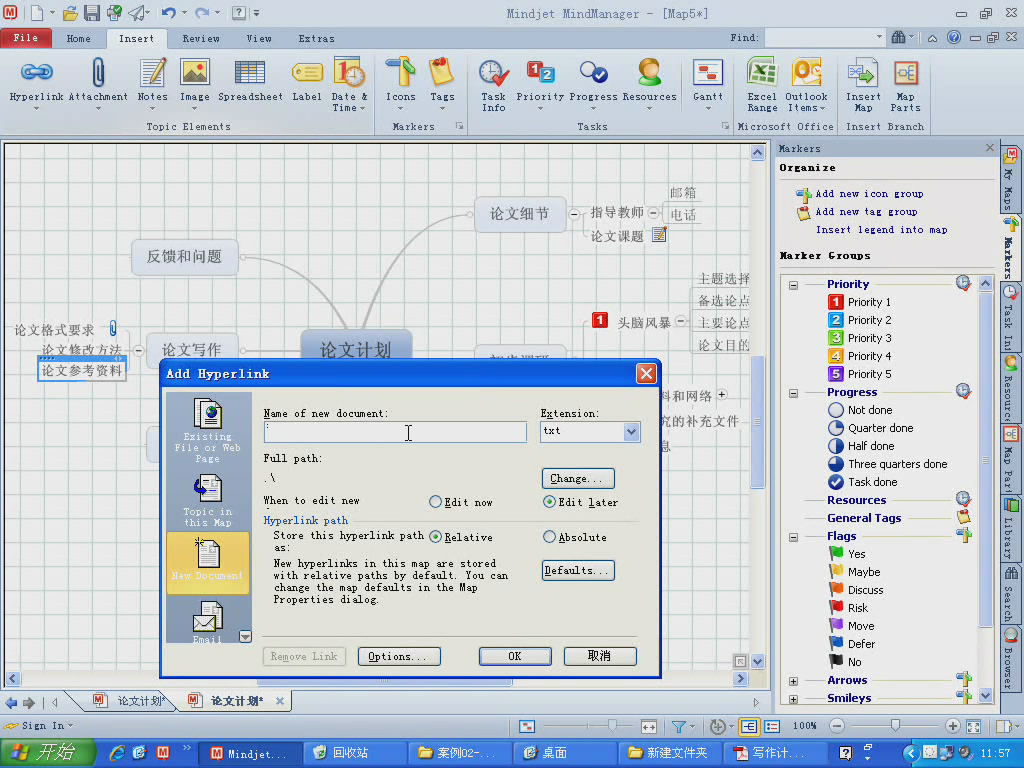This screenshot has height=768, width=1024.
Task: Click the Hyperlink icon in ribbon
Action: pyautogui.click(x=37, y=72)
